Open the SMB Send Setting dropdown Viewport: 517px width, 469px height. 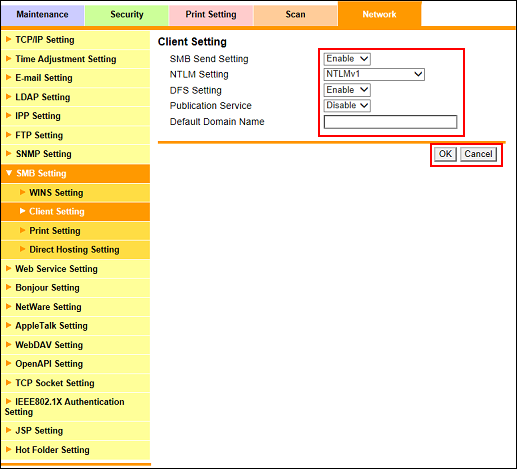[x=347, y=59]
